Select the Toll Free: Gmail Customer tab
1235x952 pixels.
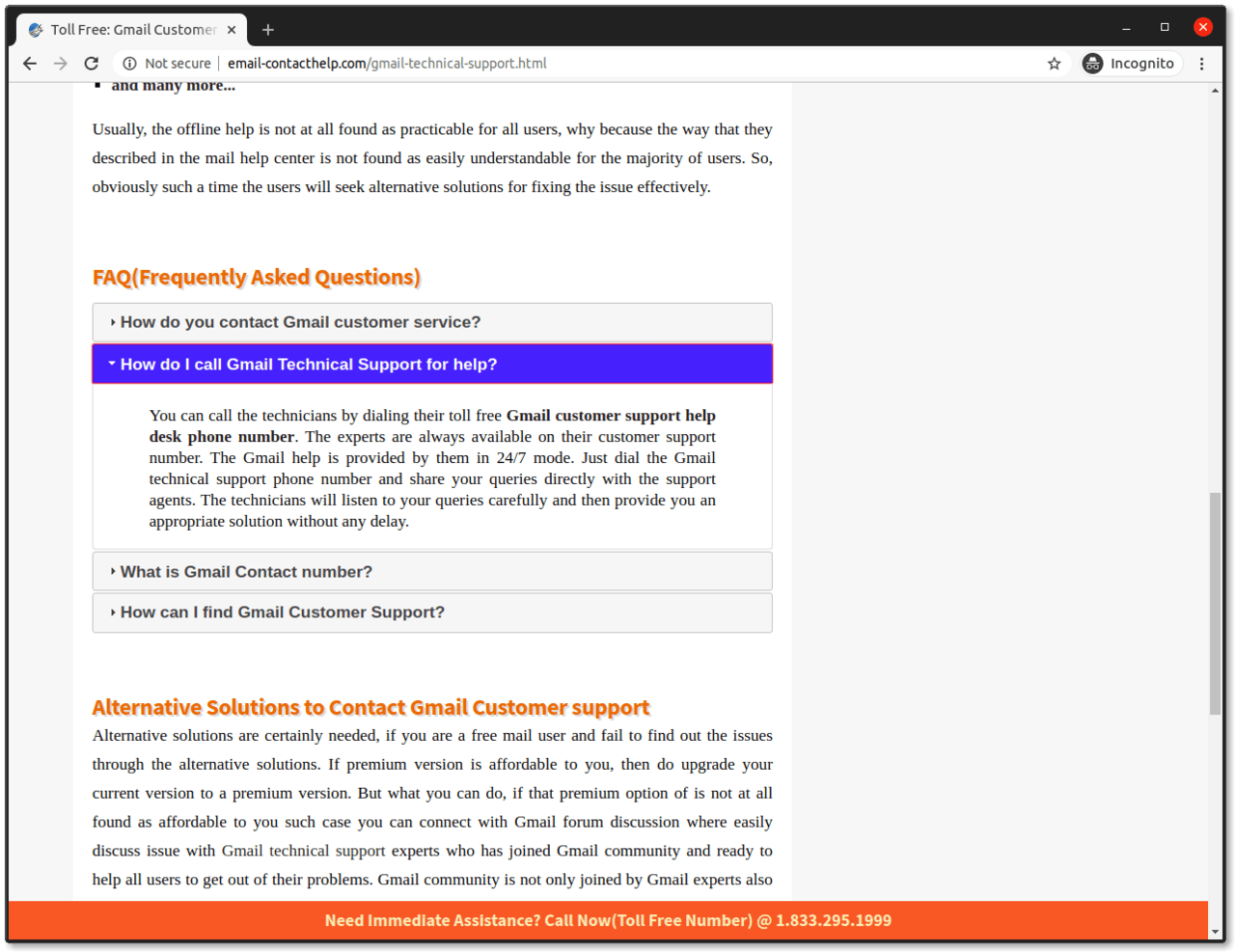(132, 30)
